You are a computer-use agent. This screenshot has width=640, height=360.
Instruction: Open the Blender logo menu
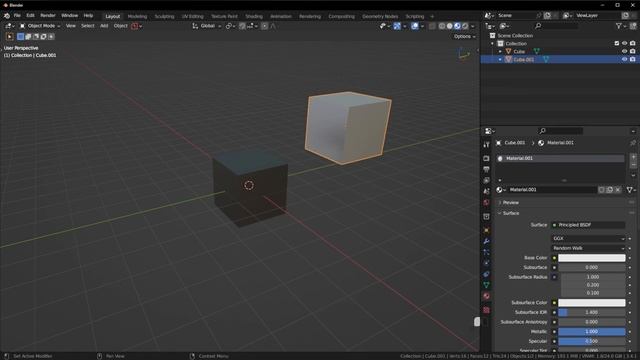click(7, 16)
